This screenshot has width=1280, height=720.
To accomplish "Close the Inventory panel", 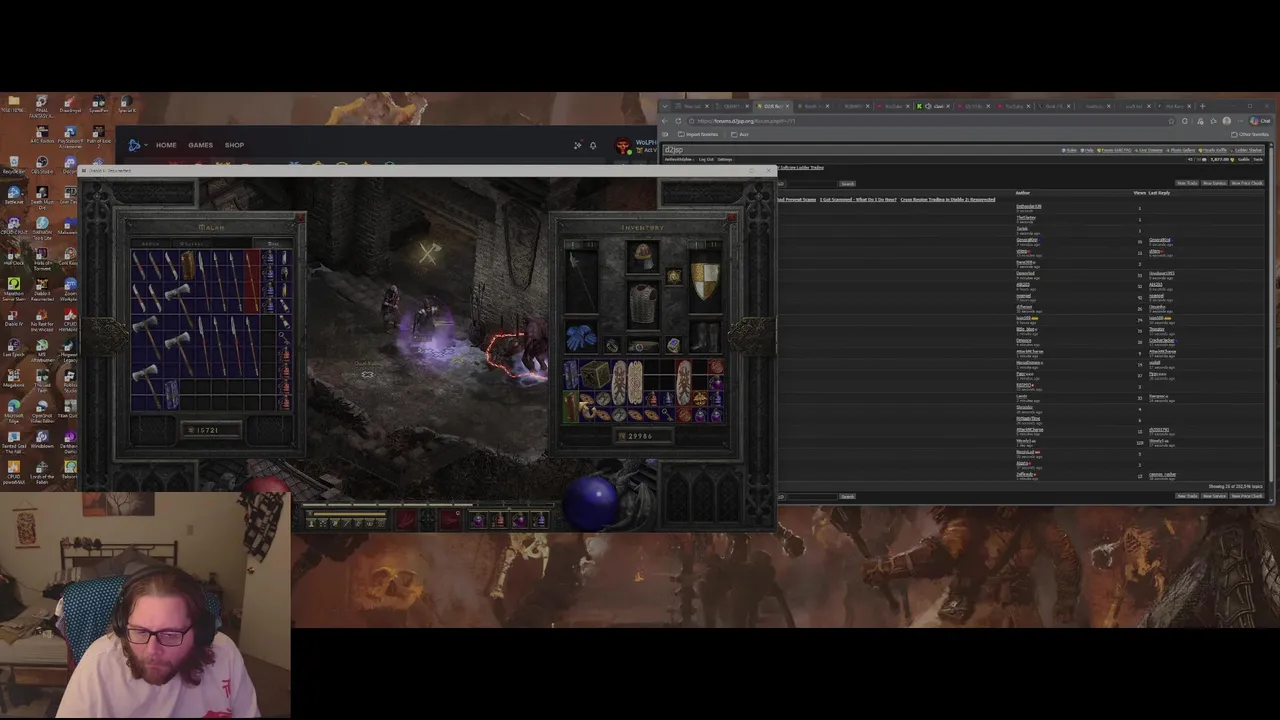I will pos(732,217).
